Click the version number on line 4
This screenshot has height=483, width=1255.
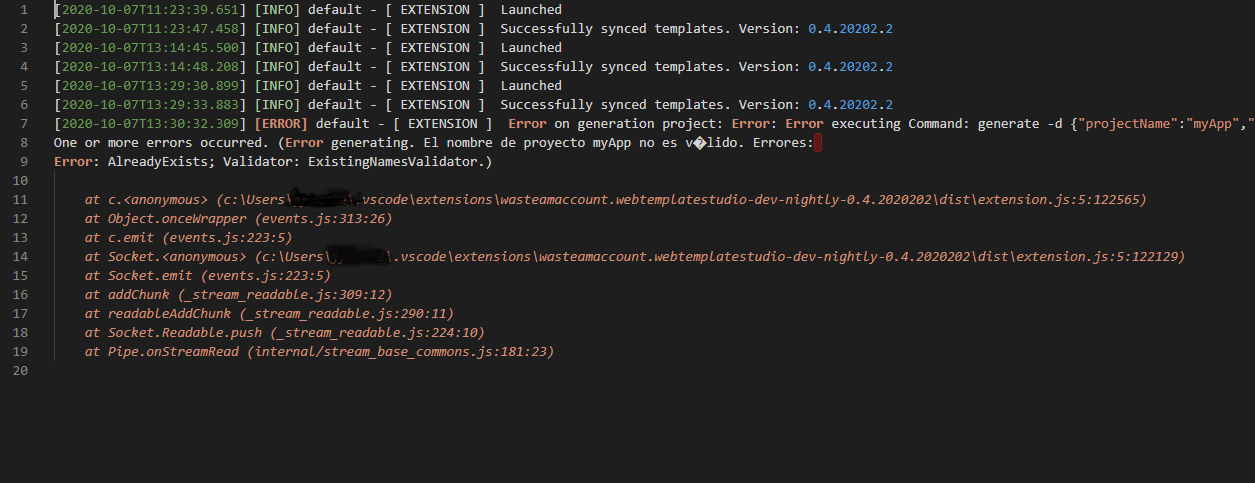(850, 67)
